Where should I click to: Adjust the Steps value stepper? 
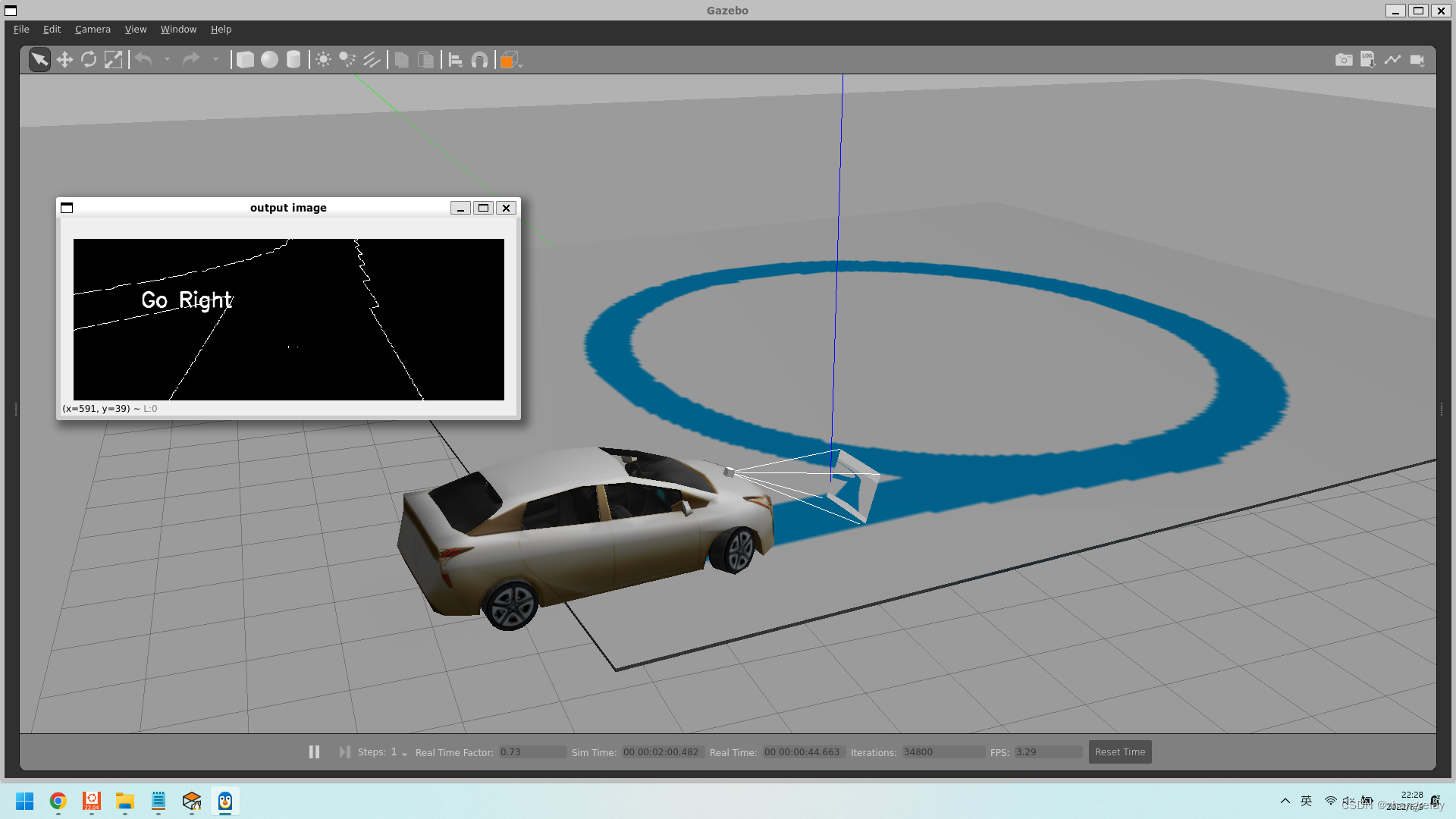pyautogui.click(x=403, y=754)
